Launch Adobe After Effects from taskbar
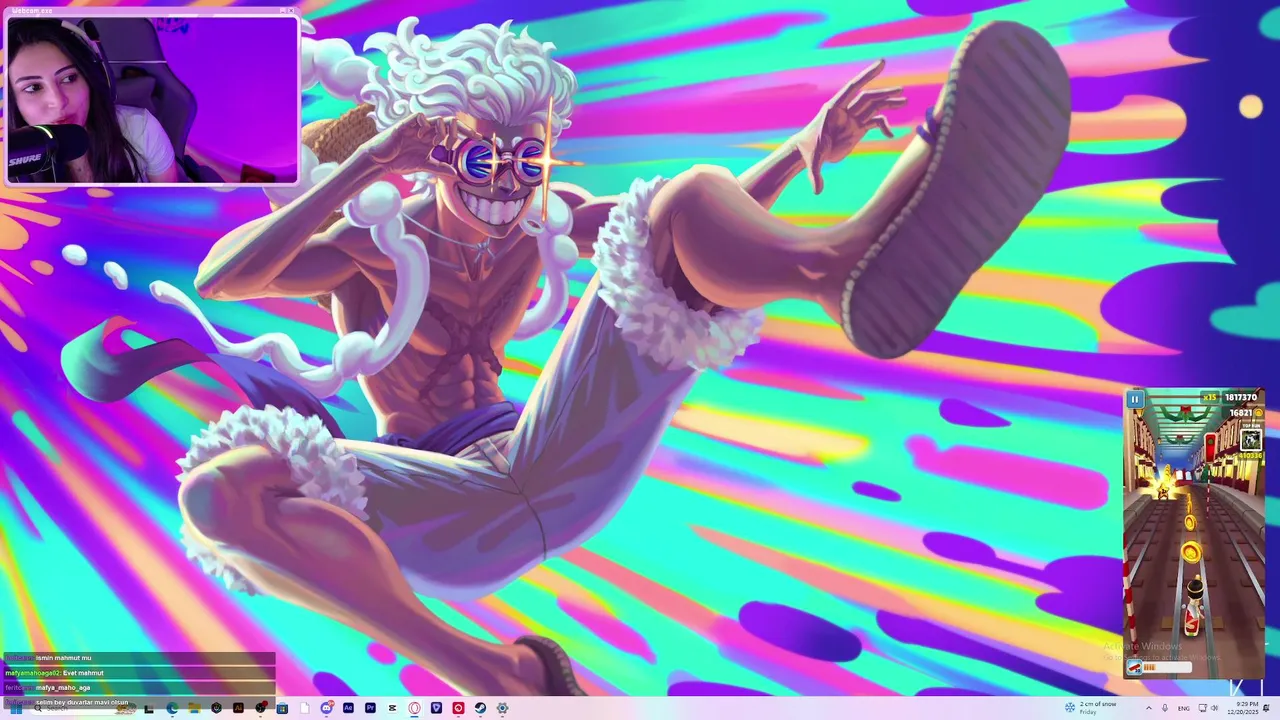Screen dimensions: 1280x720 tap(348, 708)
